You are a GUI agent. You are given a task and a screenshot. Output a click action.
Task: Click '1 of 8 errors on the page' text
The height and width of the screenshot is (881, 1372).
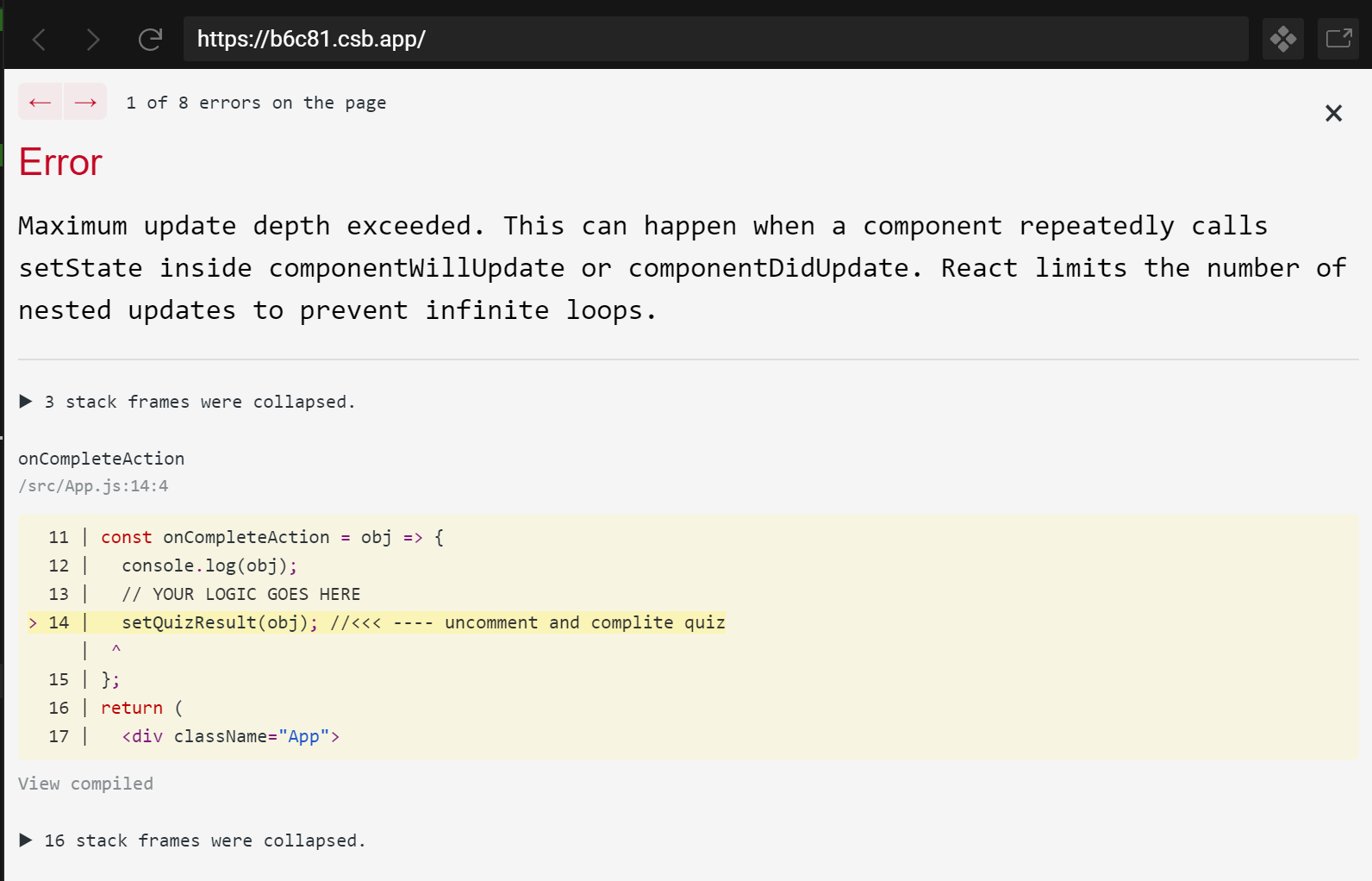click(256, 103)
